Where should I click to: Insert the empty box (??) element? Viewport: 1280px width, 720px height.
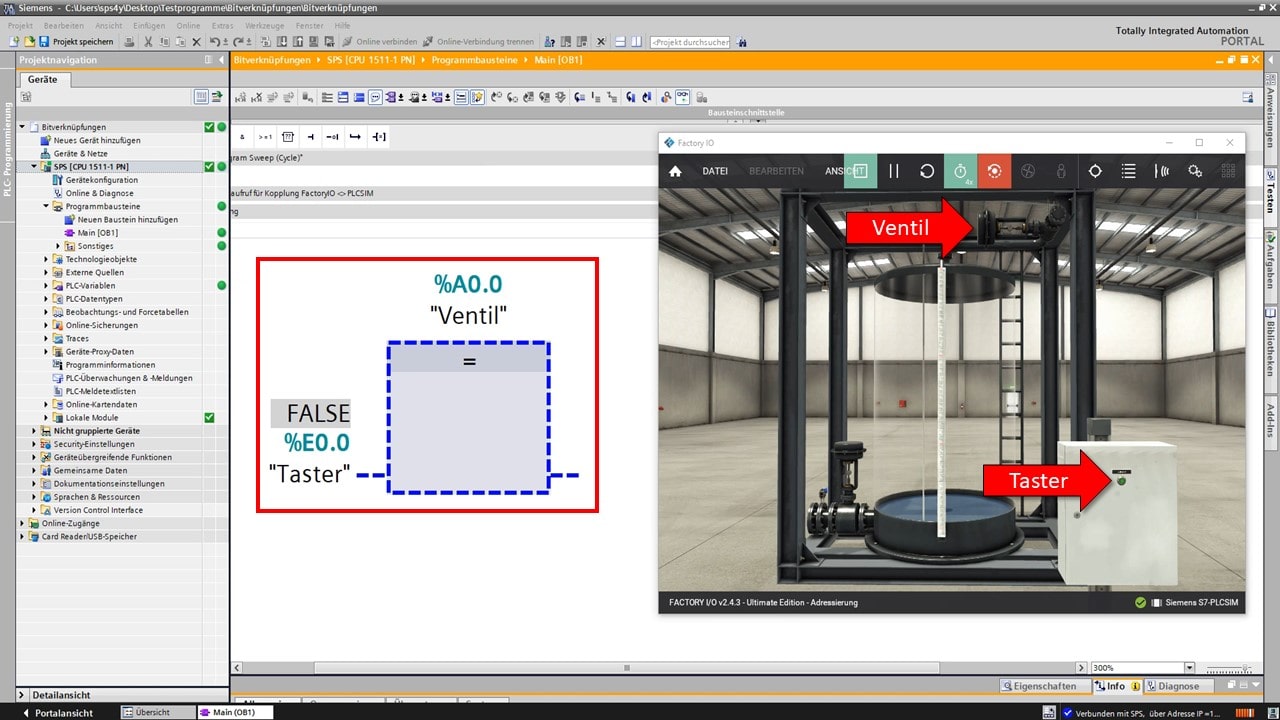pyautogui.click(x=288, y=136)
